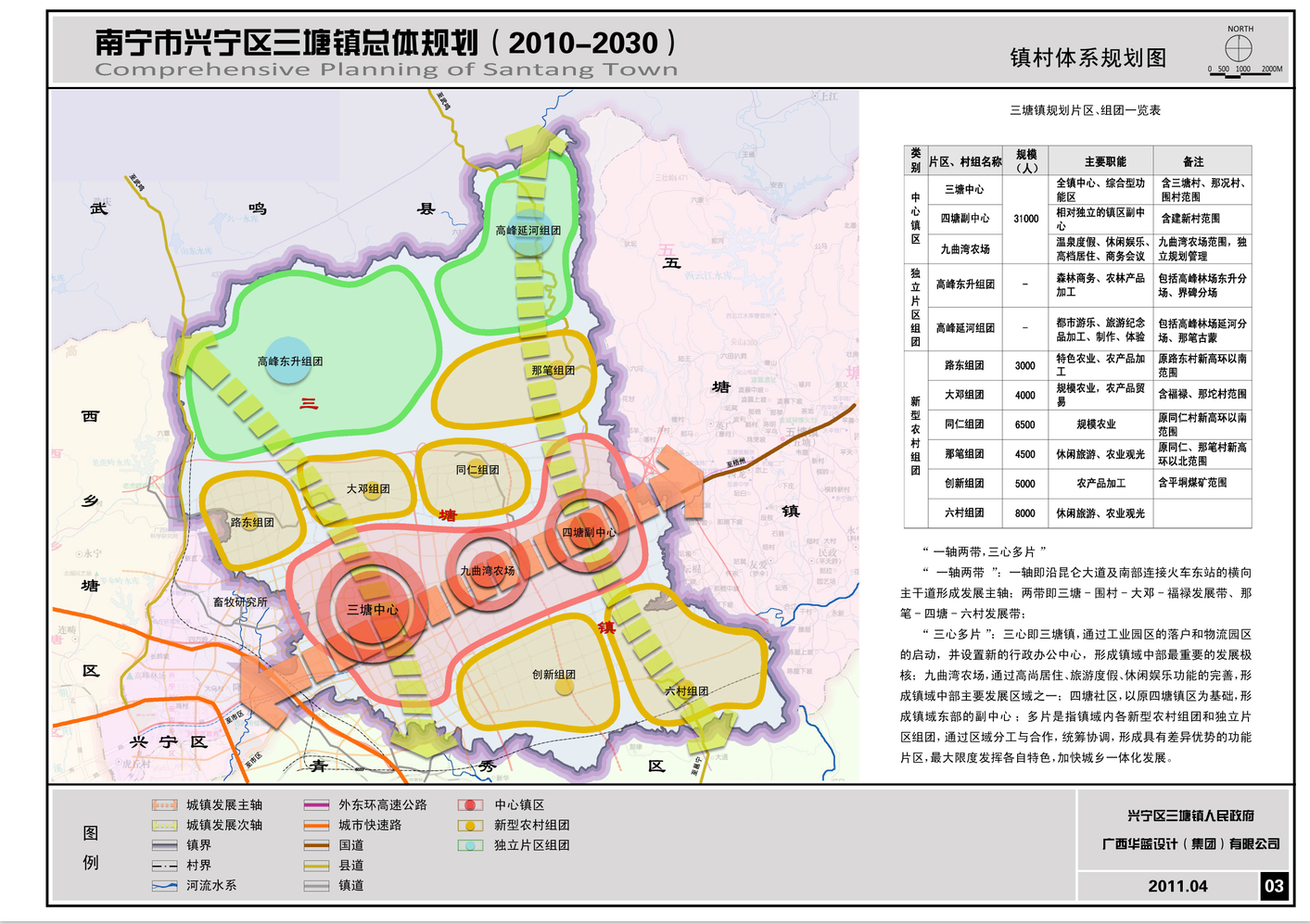The width and height of the screenshot is (1310, 924).
Task: Click the red concentric circle at 三塘中心
Action: tap(371, 609)
